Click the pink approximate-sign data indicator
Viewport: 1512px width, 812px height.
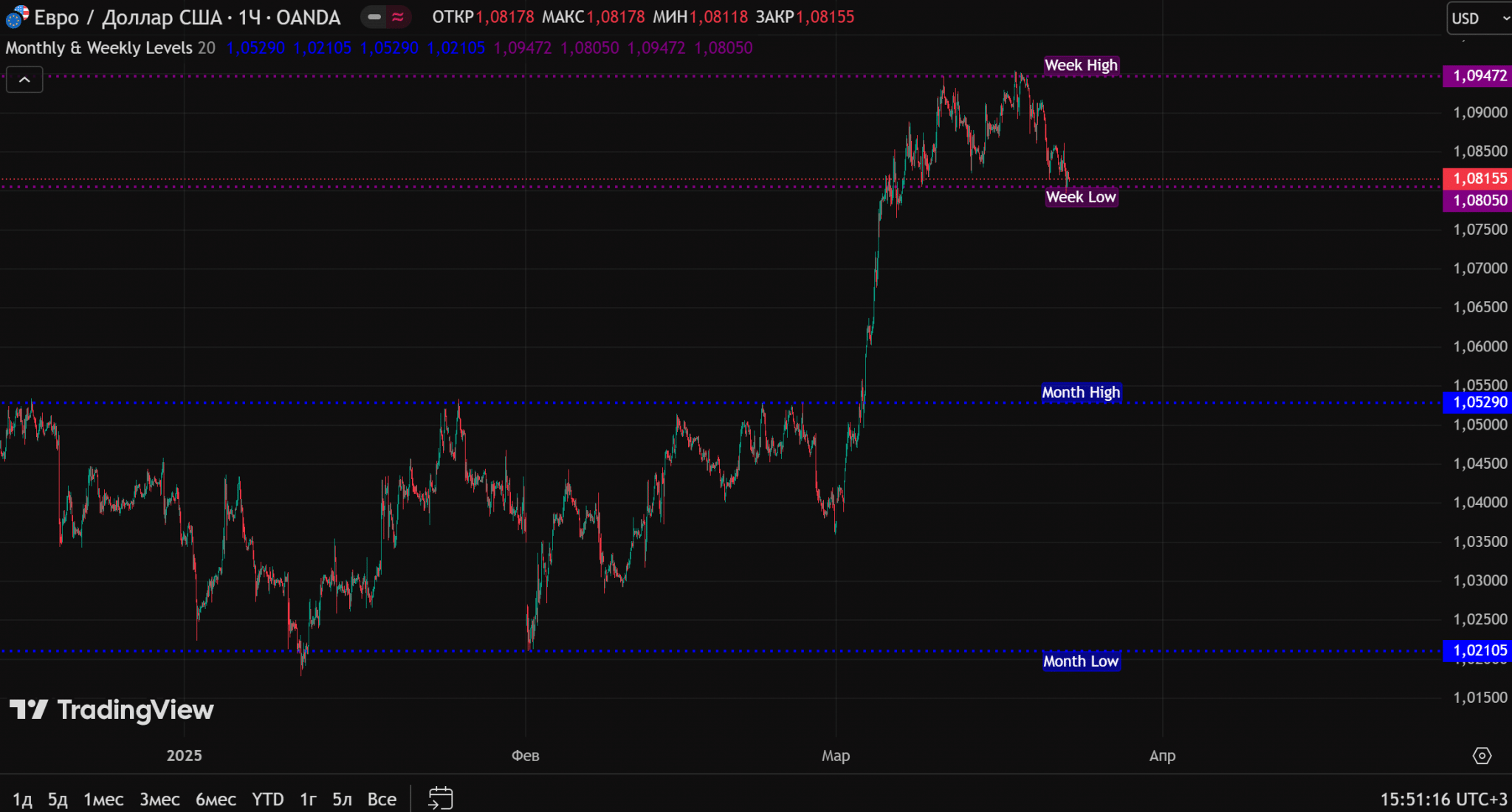(x=398, y=17)
